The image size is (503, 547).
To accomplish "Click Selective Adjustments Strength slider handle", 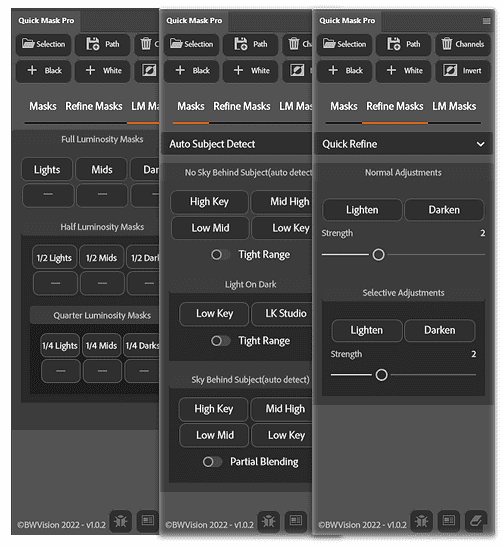I will pos(381,375).
